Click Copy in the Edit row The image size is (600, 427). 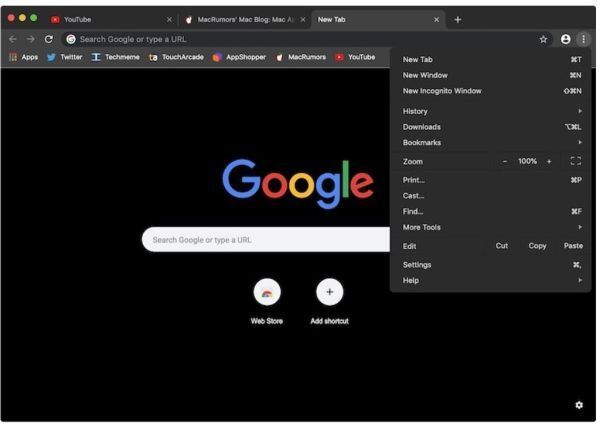(x=537, y=246)
